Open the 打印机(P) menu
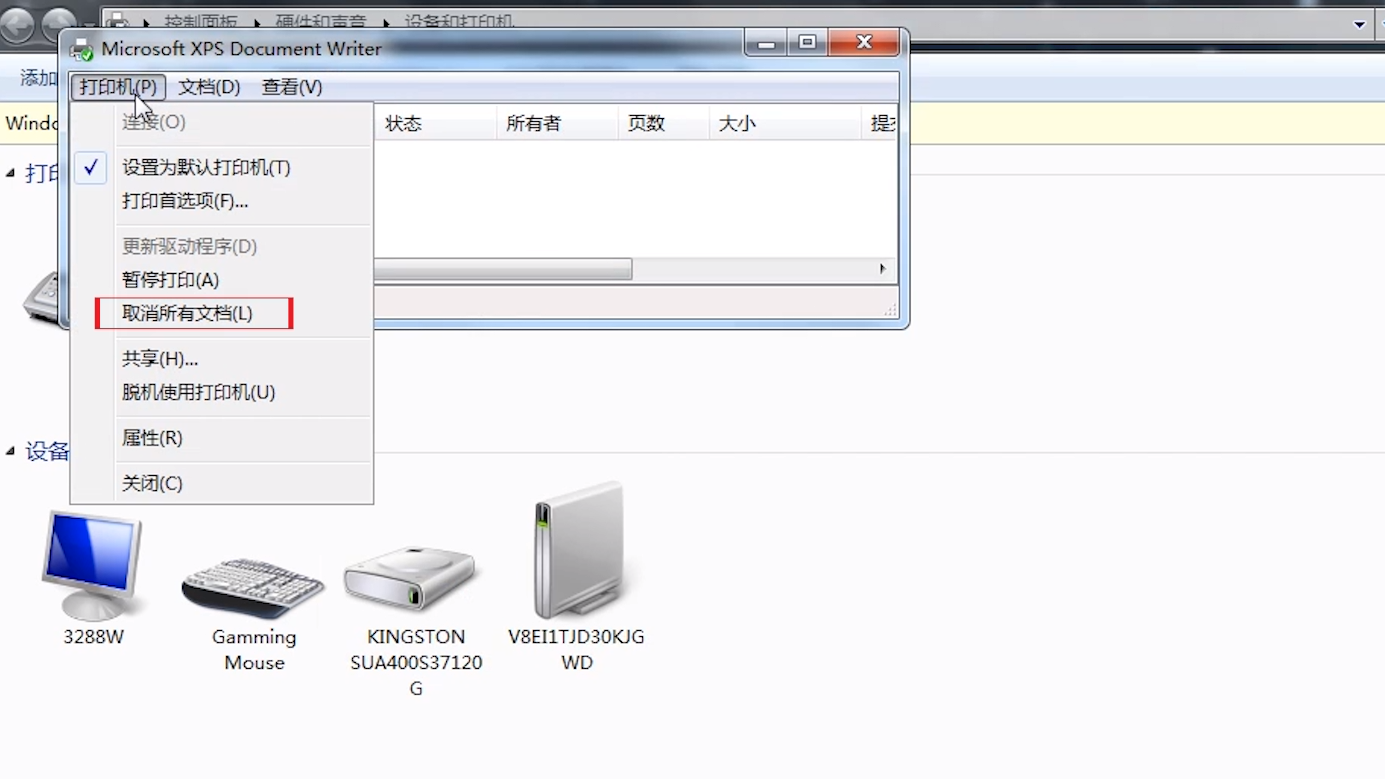 pos(118,87)
